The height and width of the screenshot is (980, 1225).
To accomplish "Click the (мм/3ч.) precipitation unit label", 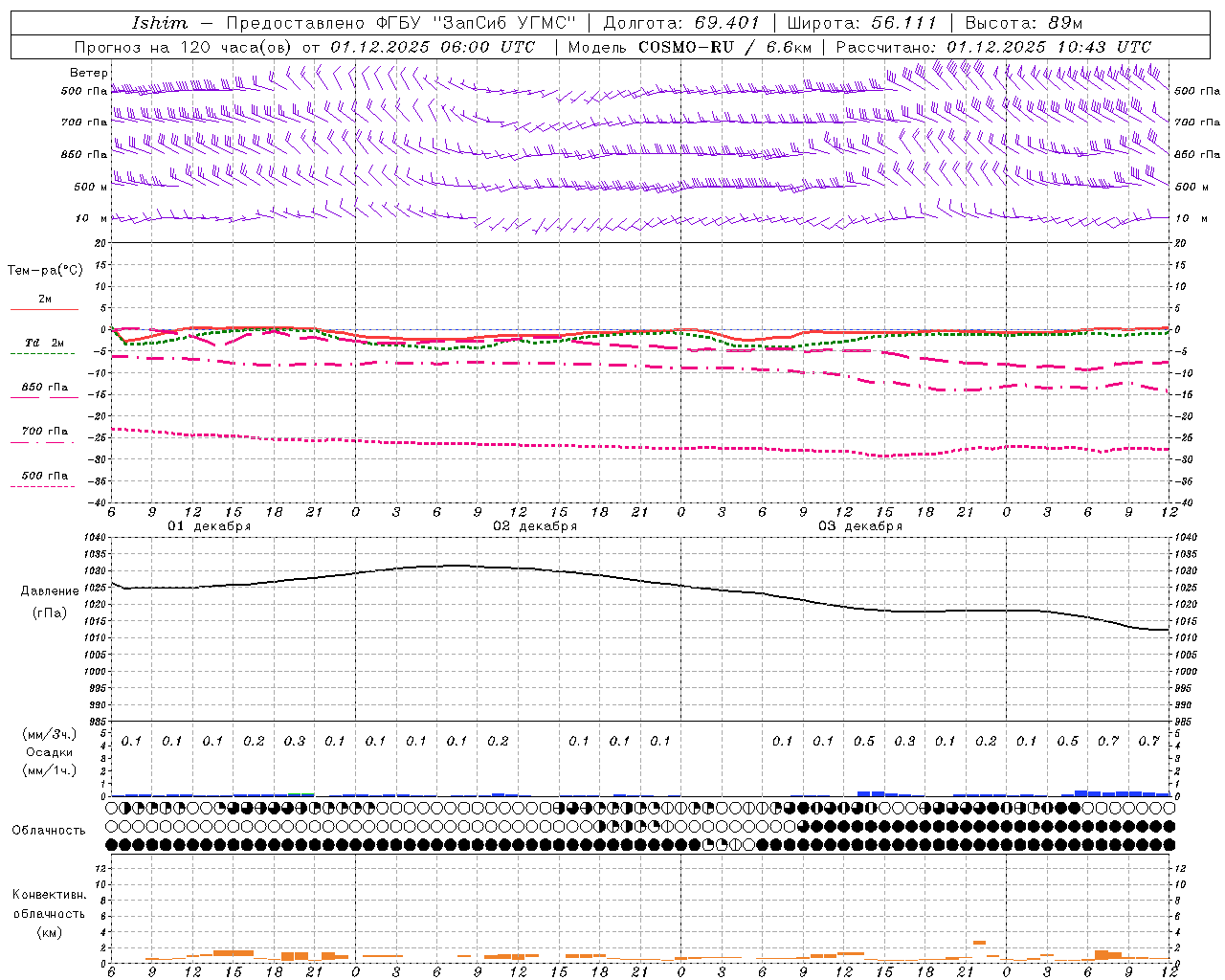I will (x=50, y=734).
